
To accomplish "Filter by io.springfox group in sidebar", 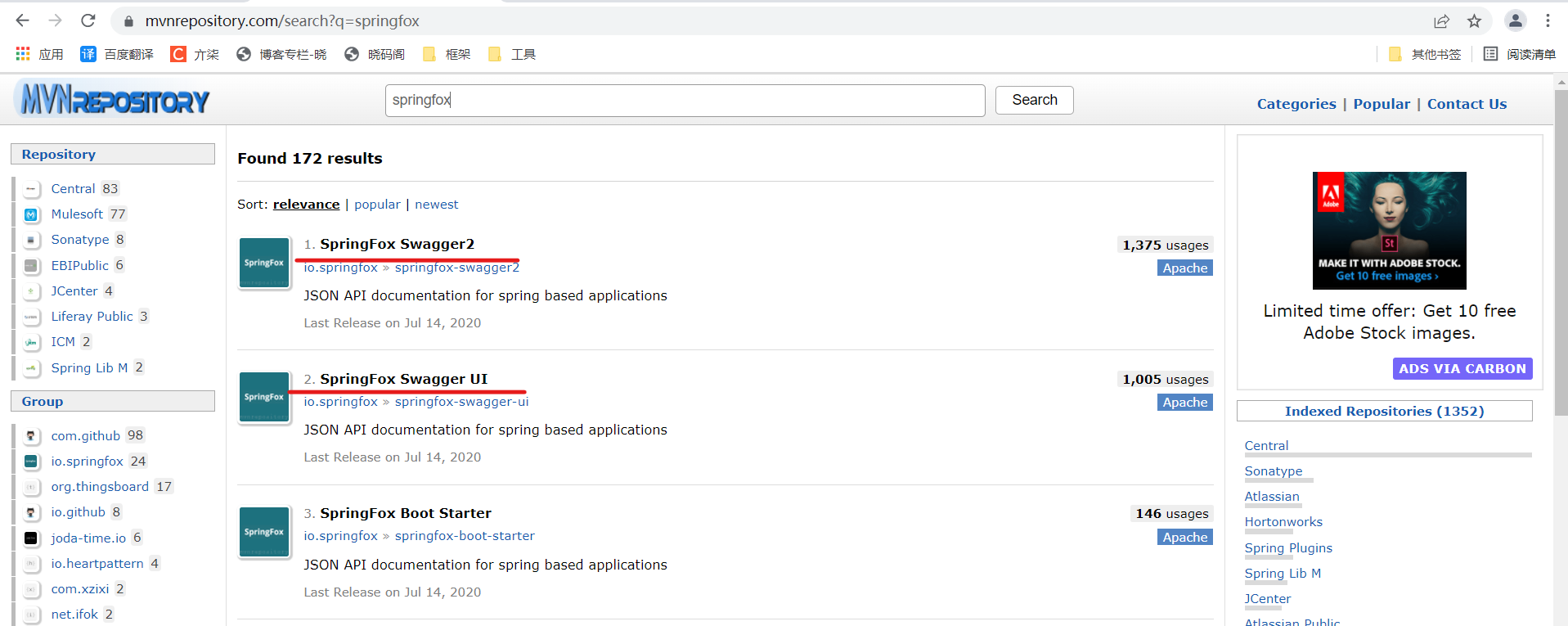I will pyautogui.click(x=87, y=462).
